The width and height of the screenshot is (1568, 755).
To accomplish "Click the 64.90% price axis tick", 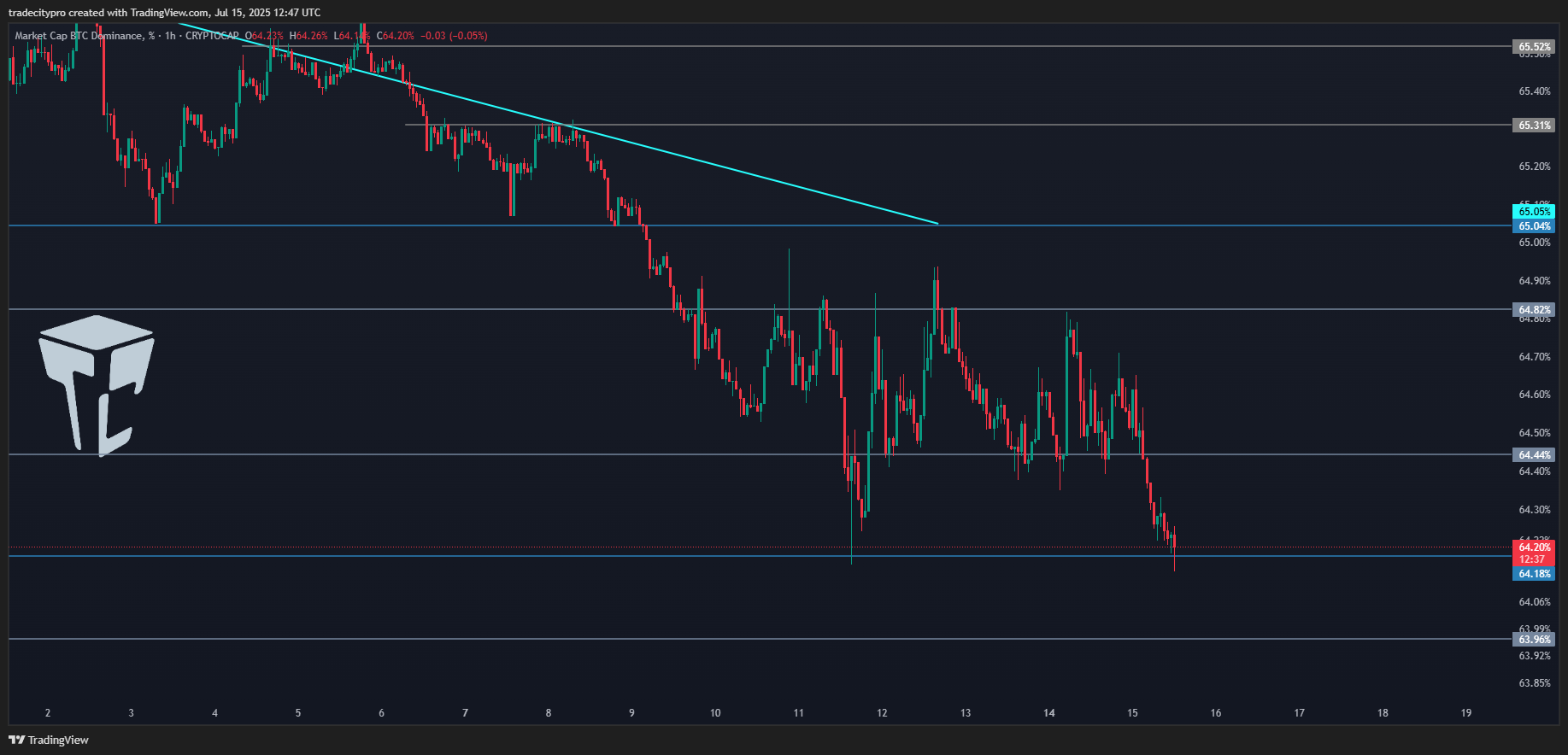I will click(1535, 281).
